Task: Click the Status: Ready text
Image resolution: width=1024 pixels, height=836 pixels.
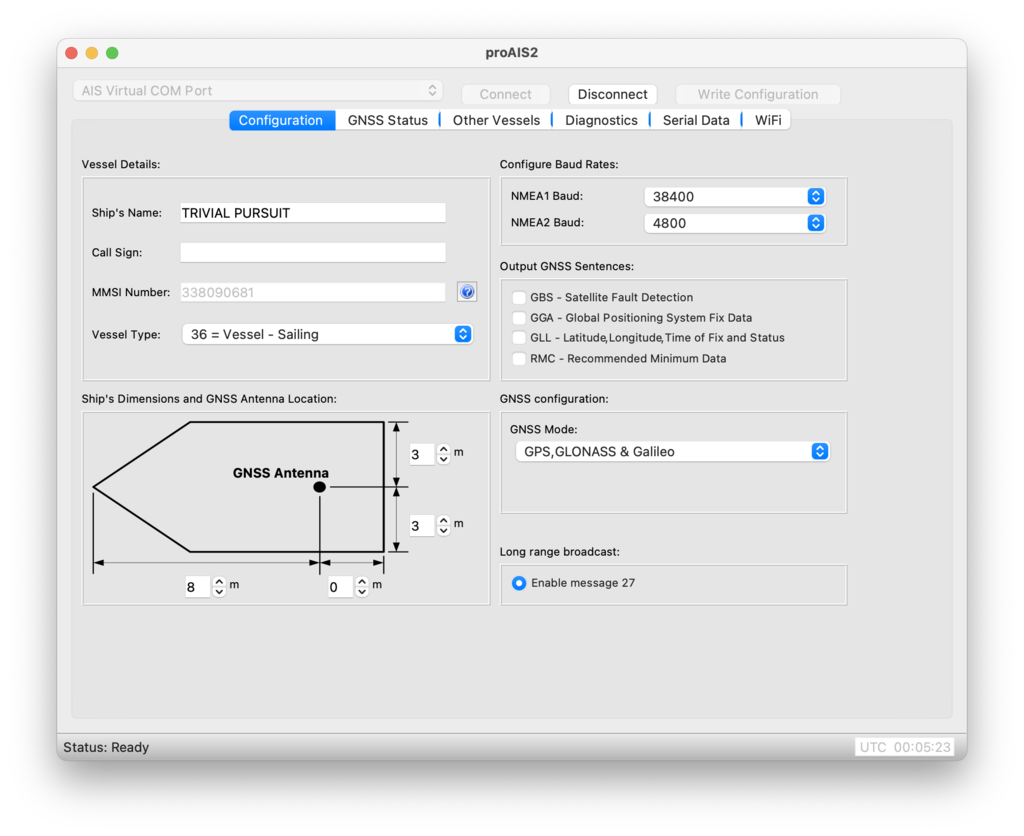Action: 106,747
